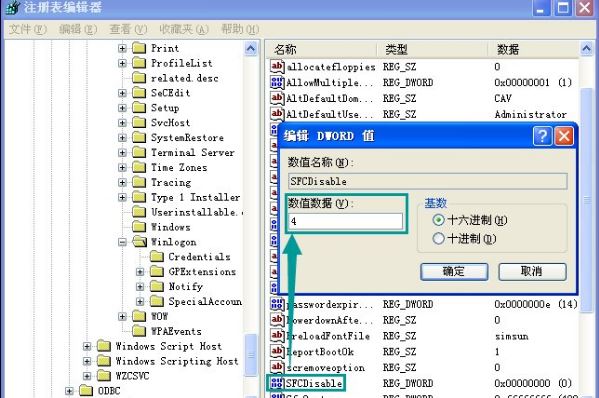
Task: Select the PreloadFontFile value row
Action: 424,336
